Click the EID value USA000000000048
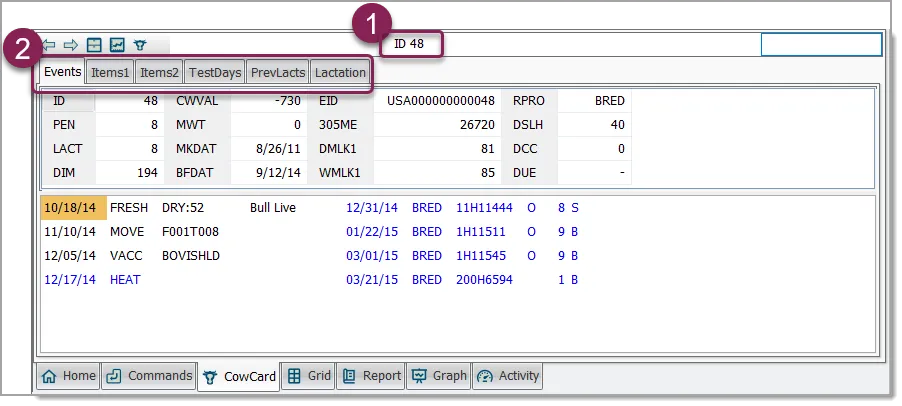 pos(441,101)
